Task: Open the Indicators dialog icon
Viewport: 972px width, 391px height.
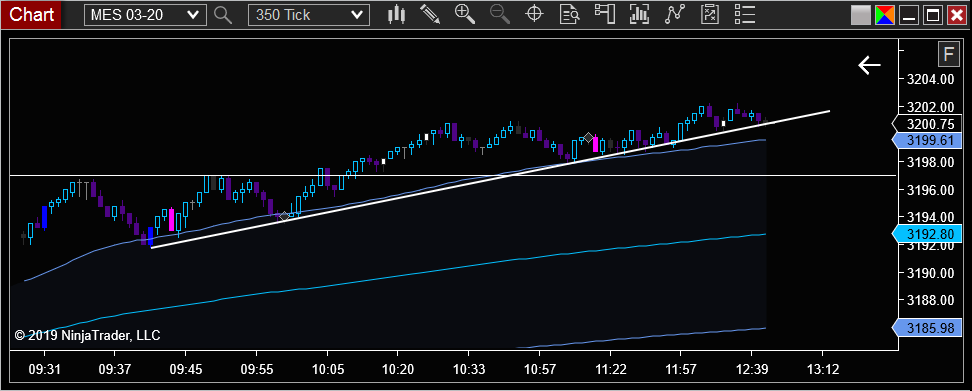Action: click(674, 15)
